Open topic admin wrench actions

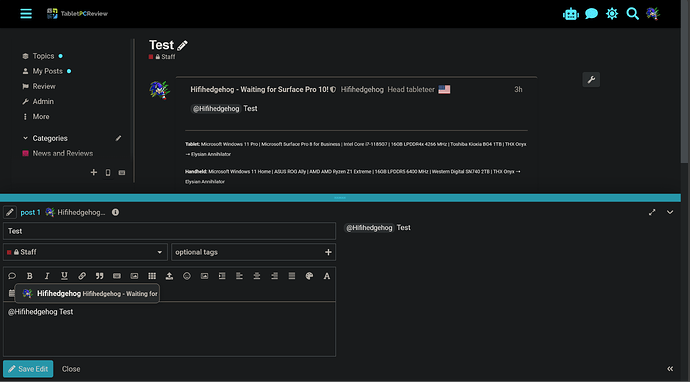(x=591, y=80)
